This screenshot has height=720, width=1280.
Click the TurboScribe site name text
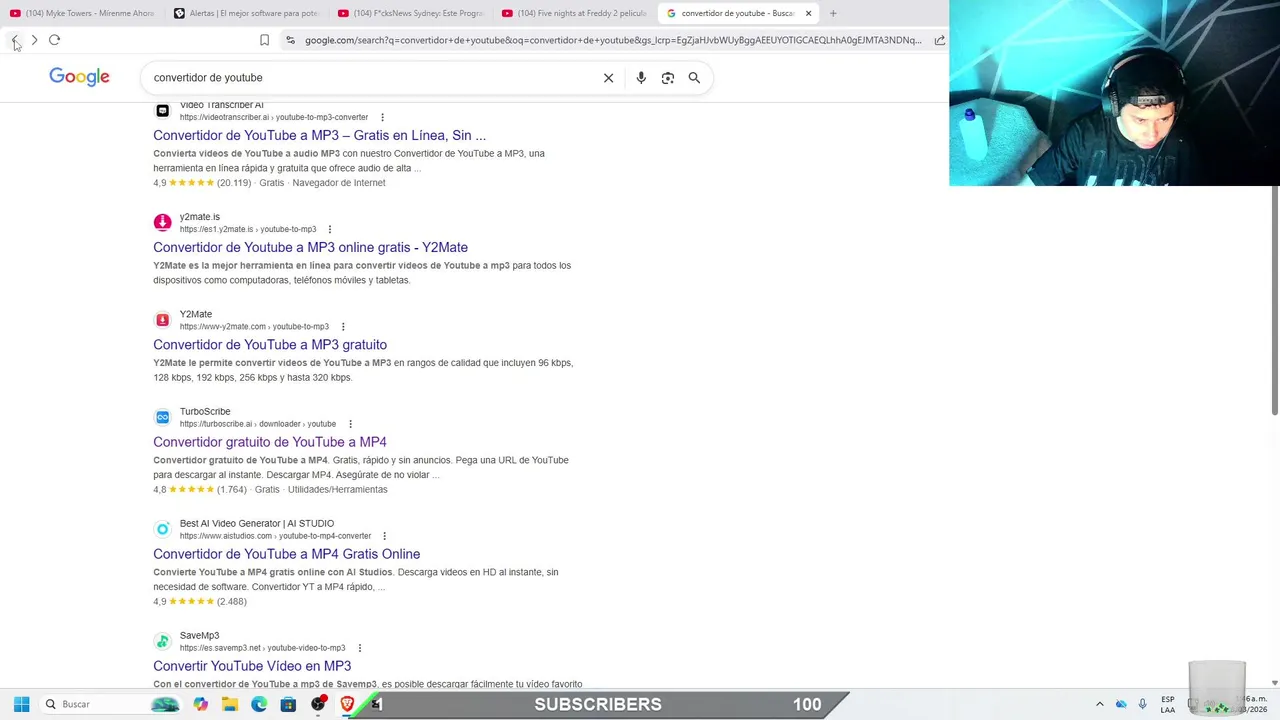(x=205, y=412)
